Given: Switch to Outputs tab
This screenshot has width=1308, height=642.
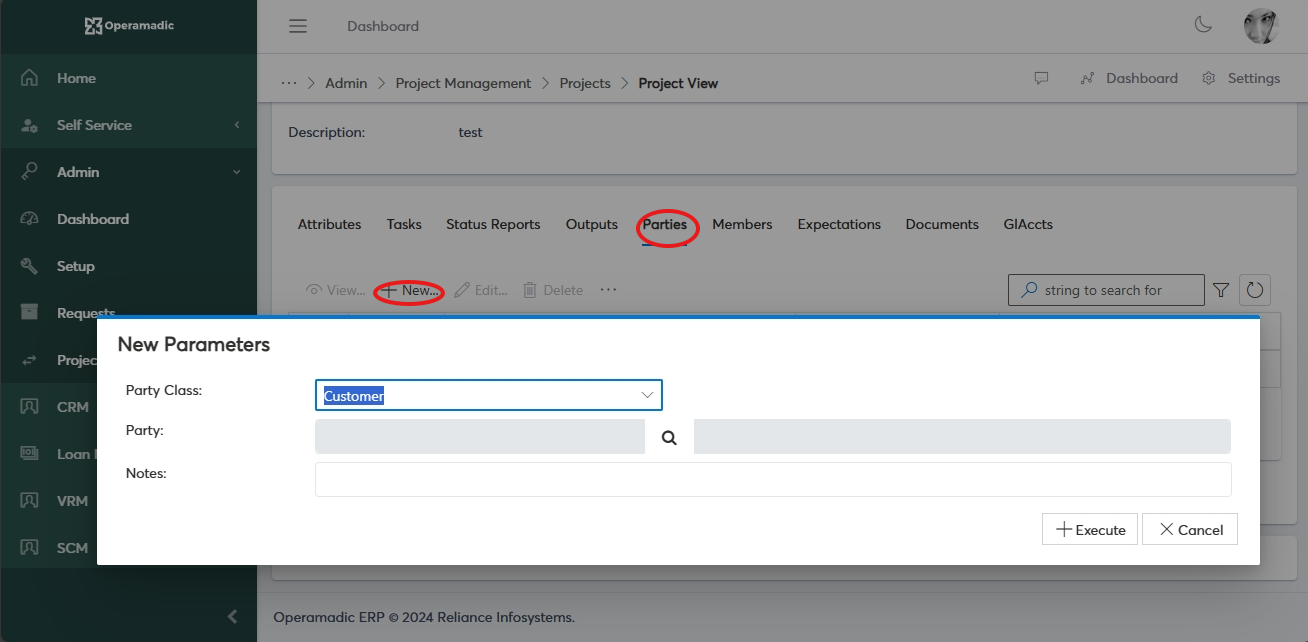Looking at the screenshot, I should [592, 224].
